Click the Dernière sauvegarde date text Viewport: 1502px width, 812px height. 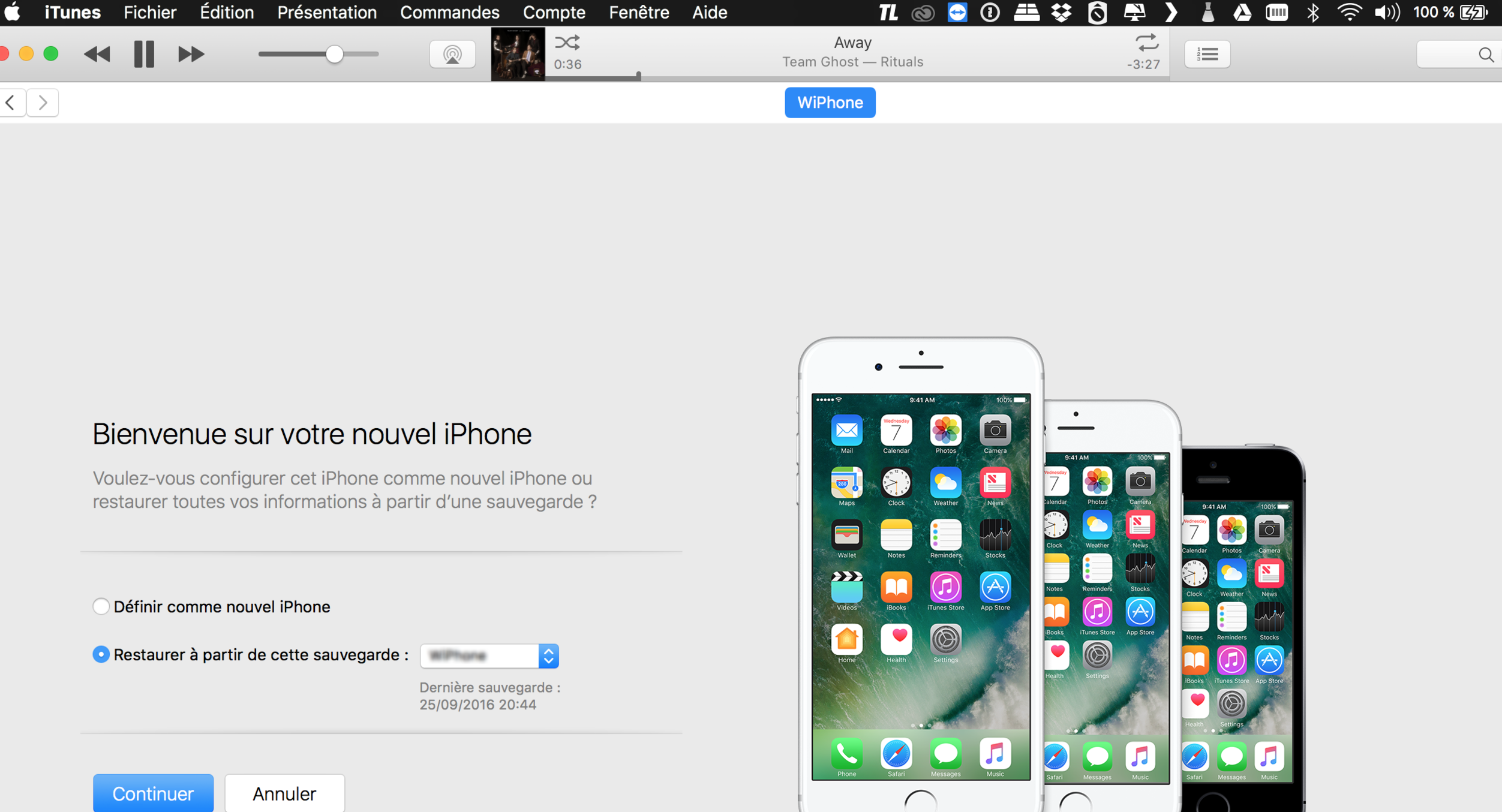pyautogui.click(x=489, y=696)
